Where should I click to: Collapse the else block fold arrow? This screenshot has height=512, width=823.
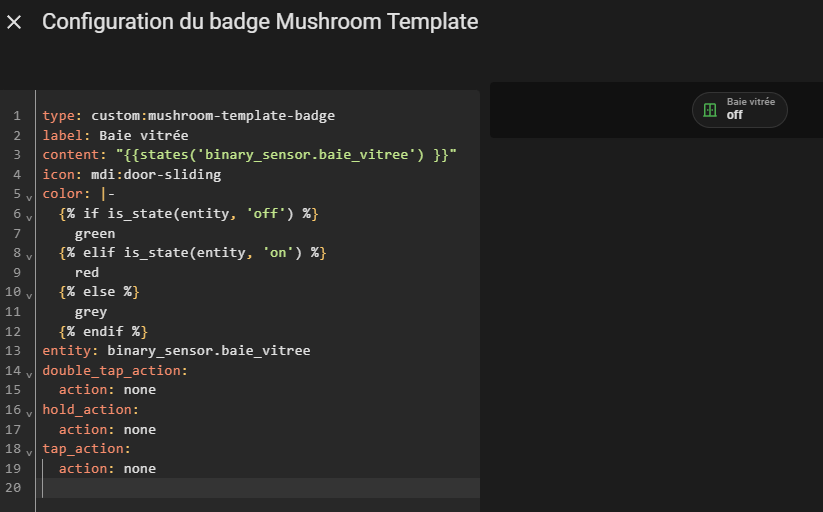tap(29, 296)
